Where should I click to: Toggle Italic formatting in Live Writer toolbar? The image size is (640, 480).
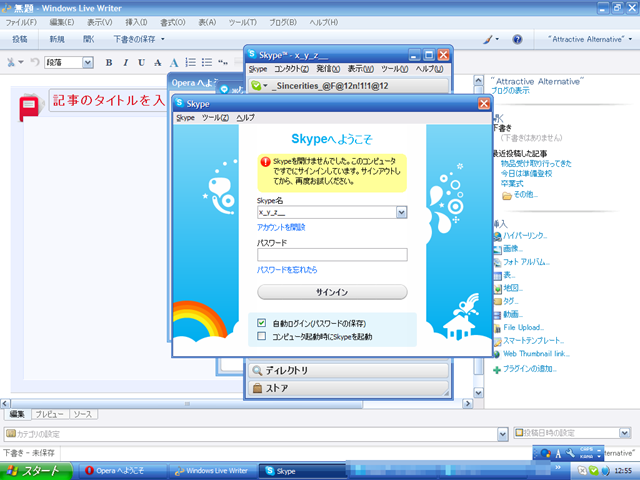[125, 62]
